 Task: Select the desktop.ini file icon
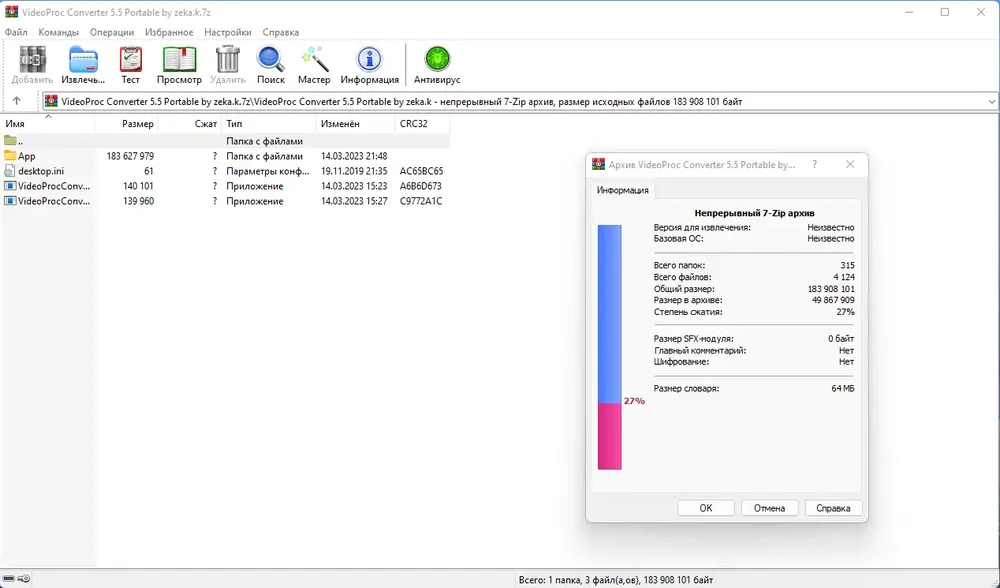[10, 171]
